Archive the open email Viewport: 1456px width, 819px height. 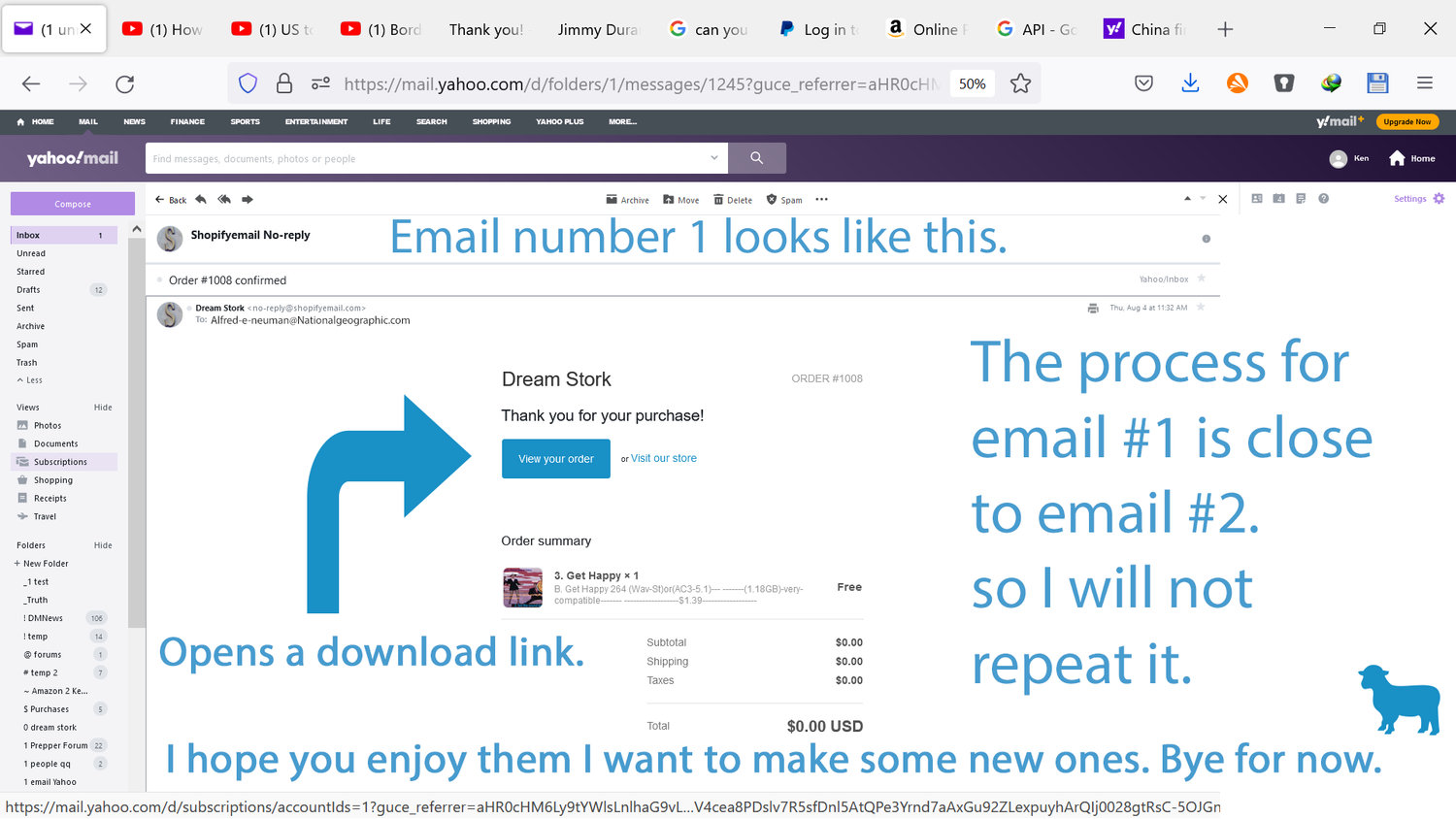pyautogui.click(x=627, y=200)
